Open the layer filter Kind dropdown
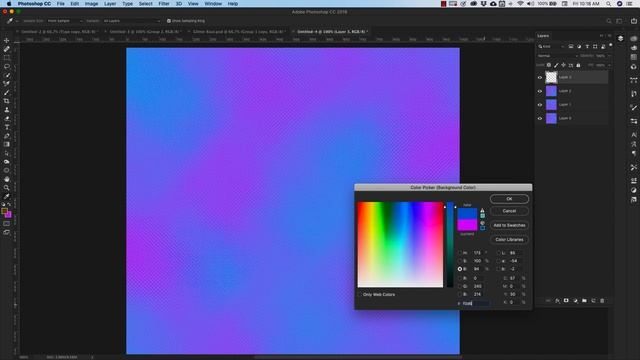Image resolution: width=640 pixels, height=360 pixels. pos(551,47)
